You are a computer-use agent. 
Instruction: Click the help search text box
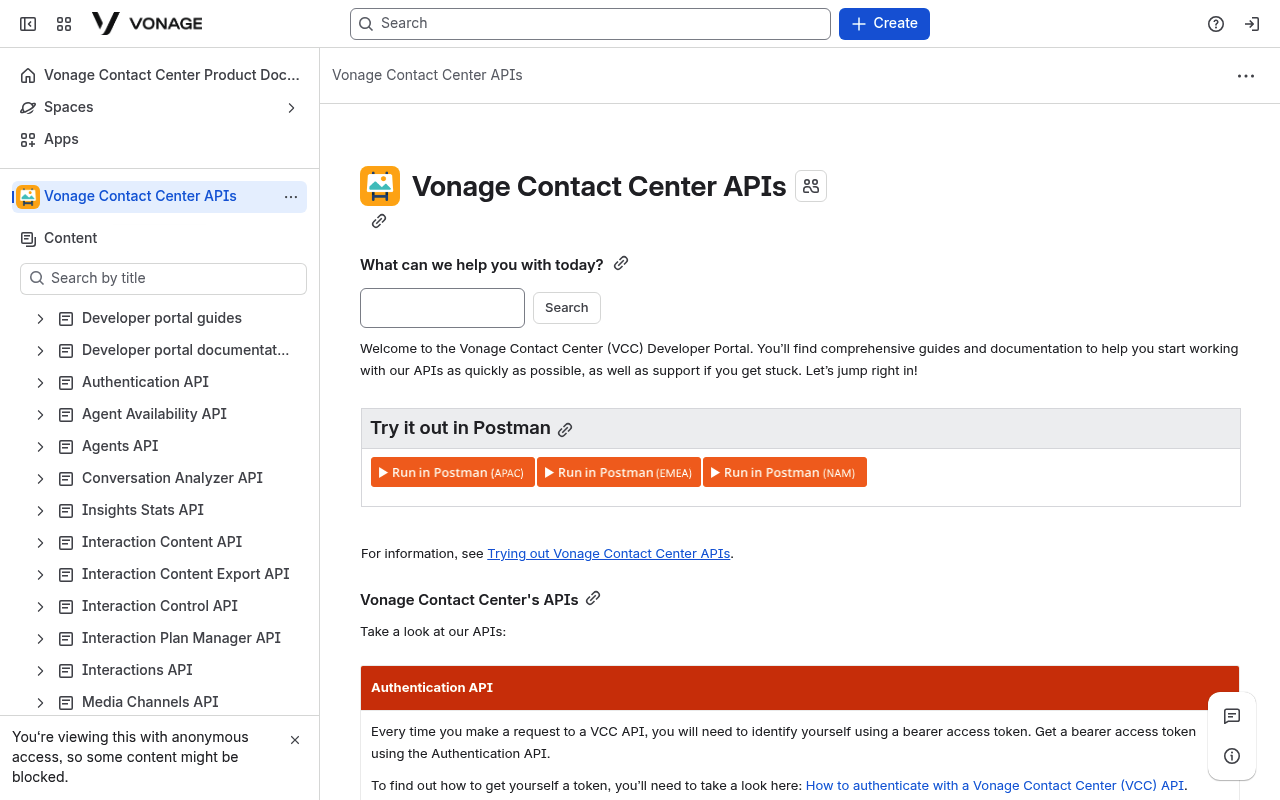(442, 308)
